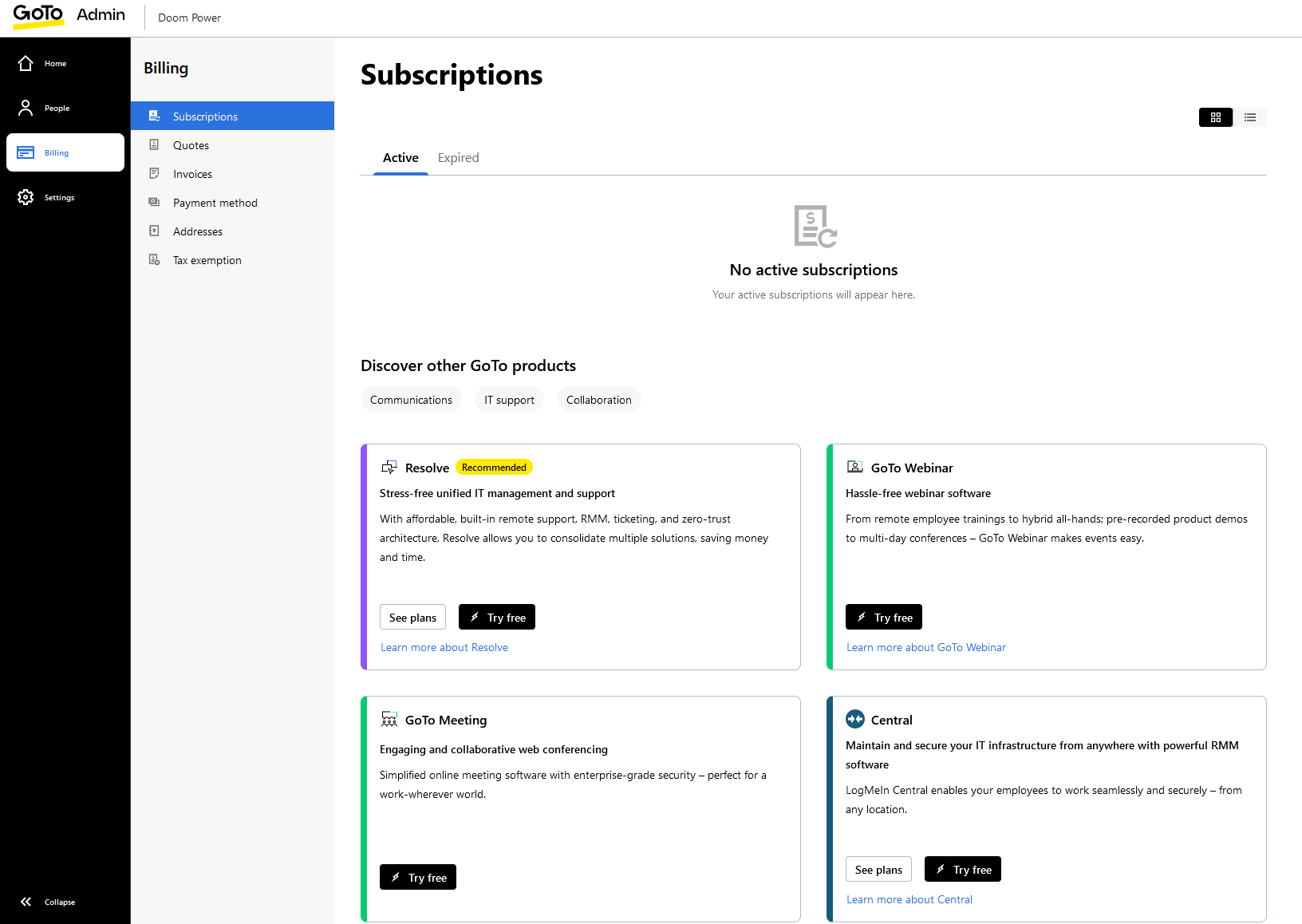The height and width of the screenshot is (924, 1302).
Task: Select the Billing sidebar icon
Action: (x=26, y=152)
